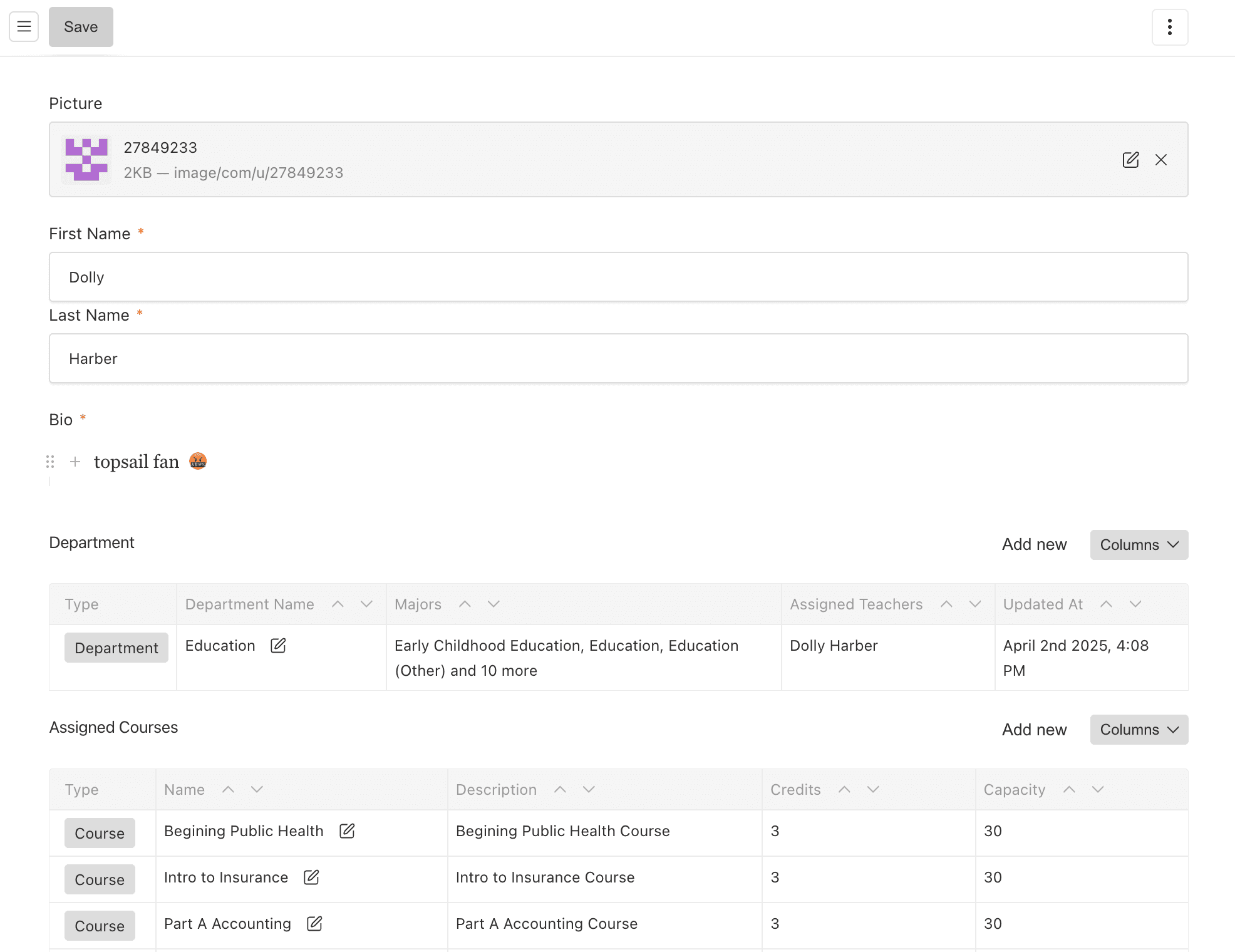The width and height of the screenshot is (1235, 952).
Task: Sort Assigned Teachers ascending
Action: [946, 604]
